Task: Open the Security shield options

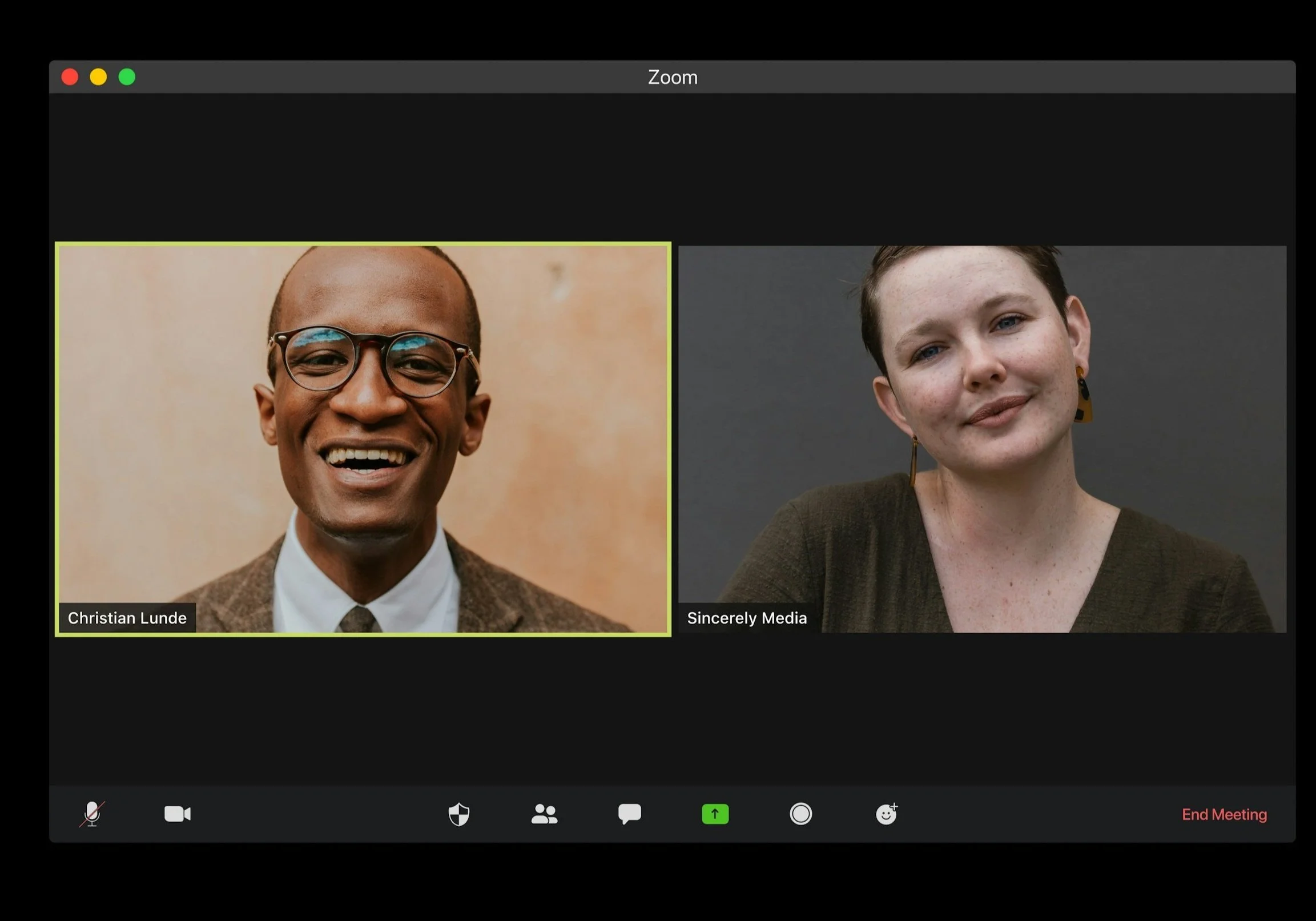Action: point(458,814)
